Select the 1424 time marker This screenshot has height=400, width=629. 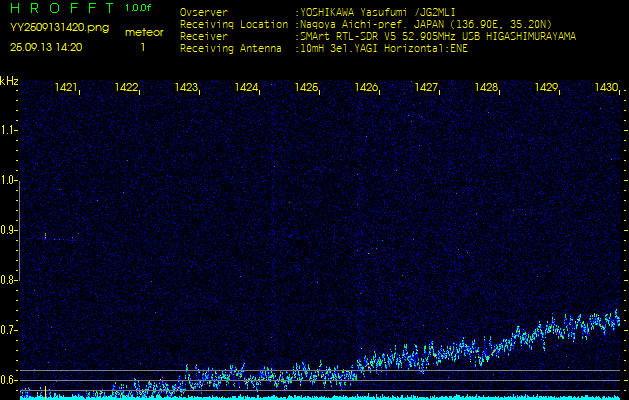[247, 88]
